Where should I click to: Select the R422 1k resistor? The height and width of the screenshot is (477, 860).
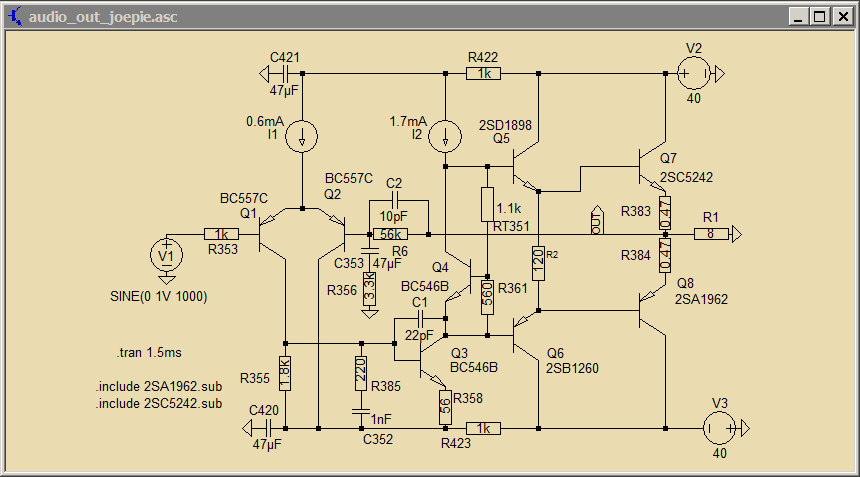(x=483, y=74)
